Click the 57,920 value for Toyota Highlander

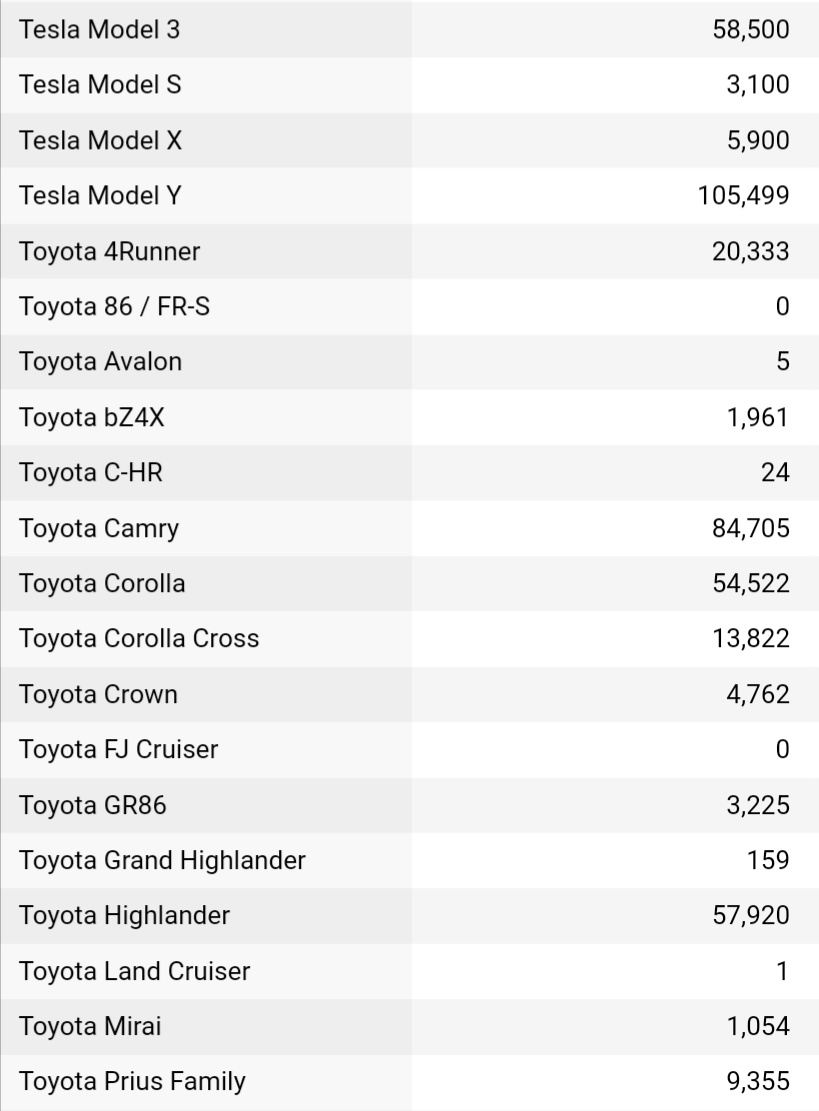[x=750, y=915]
